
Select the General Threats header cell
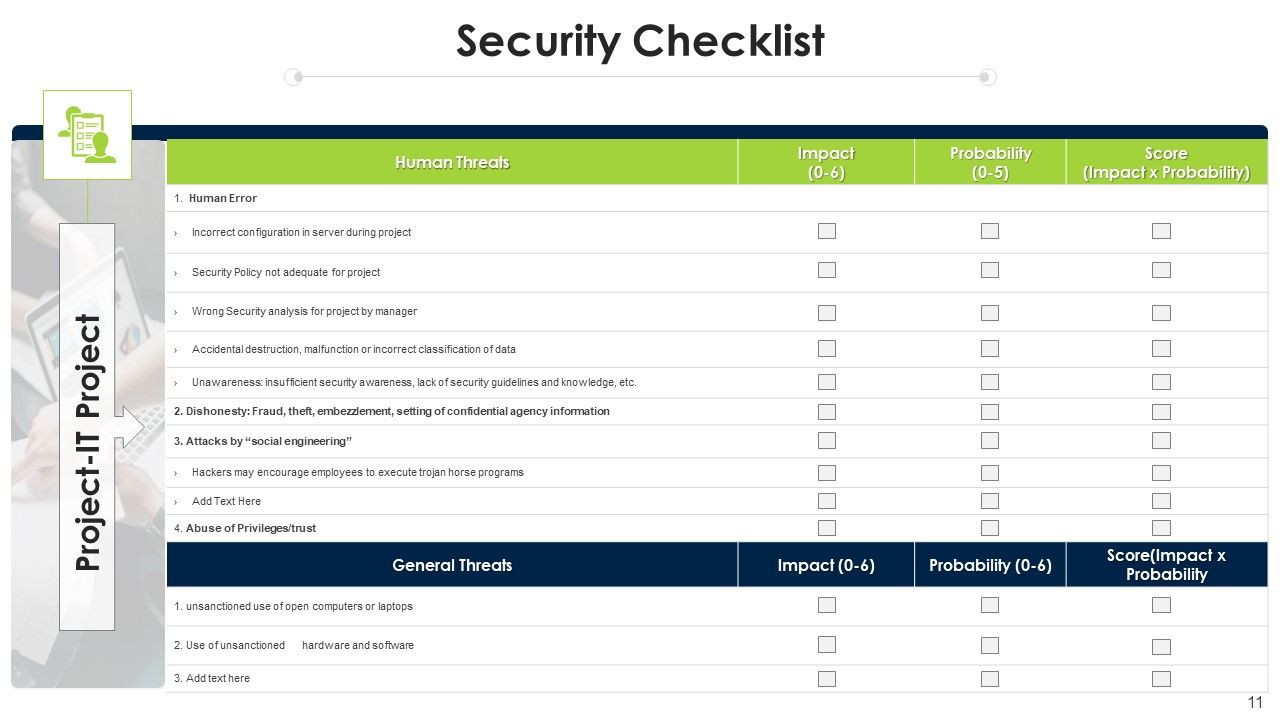pos(452,565)
